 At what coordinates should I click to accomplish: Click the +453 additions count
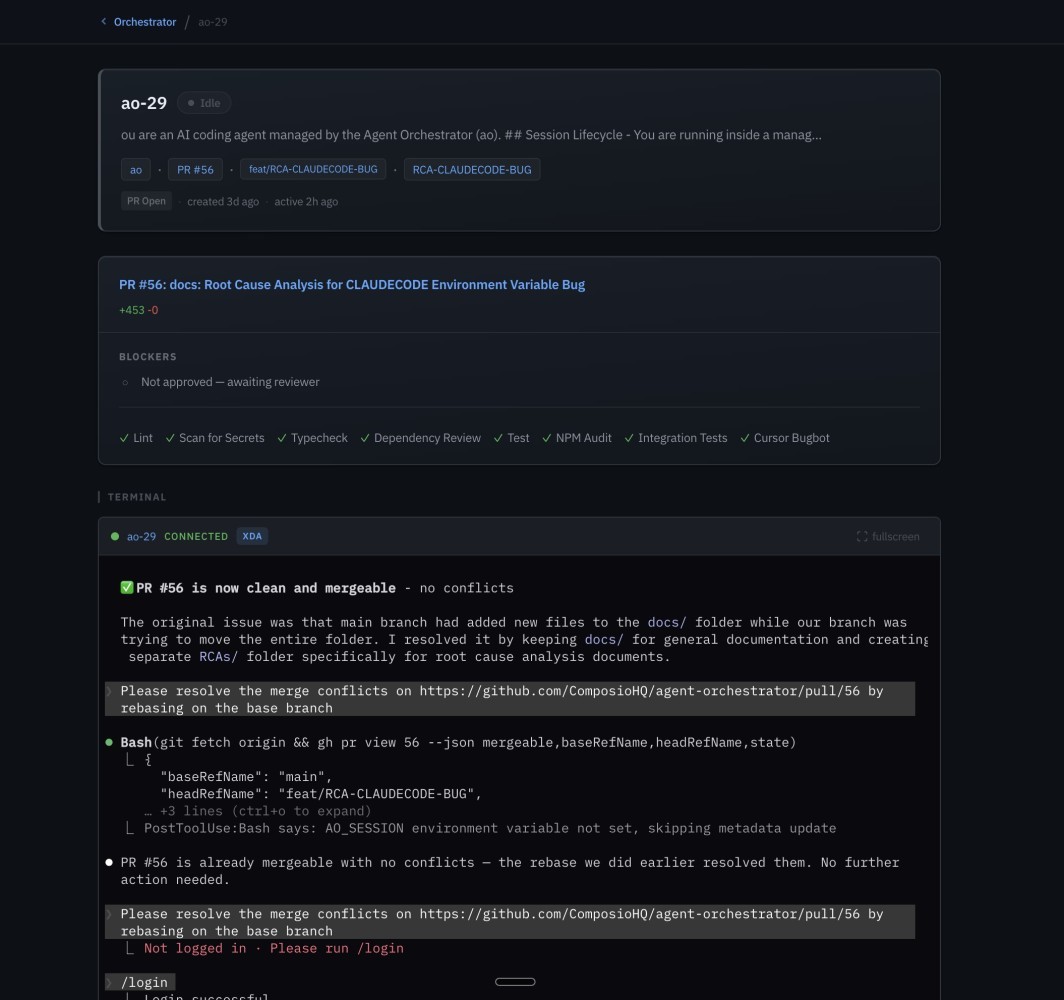[x=132, y=310]
